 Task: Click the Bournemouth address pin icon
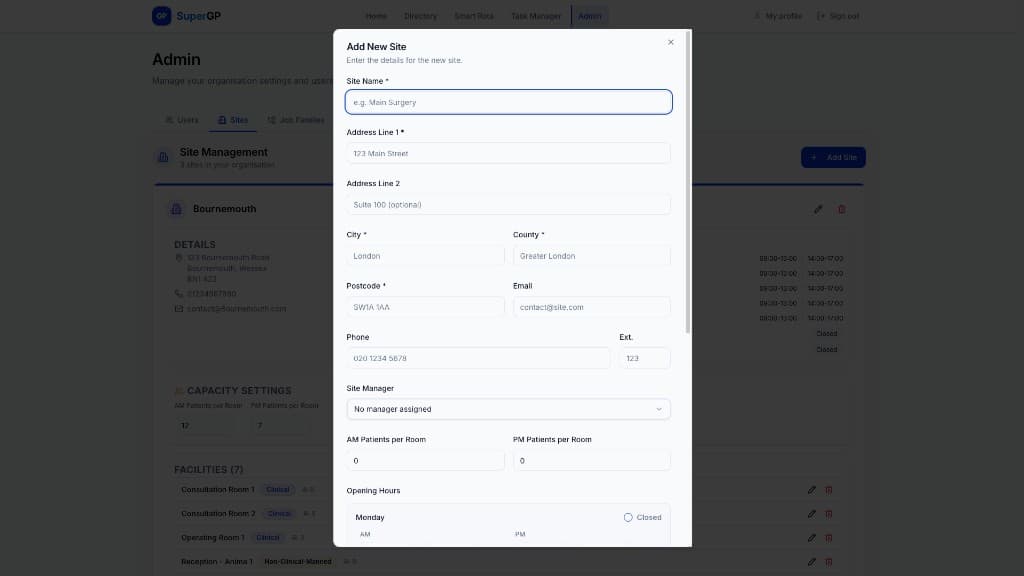tap(179, 258)
